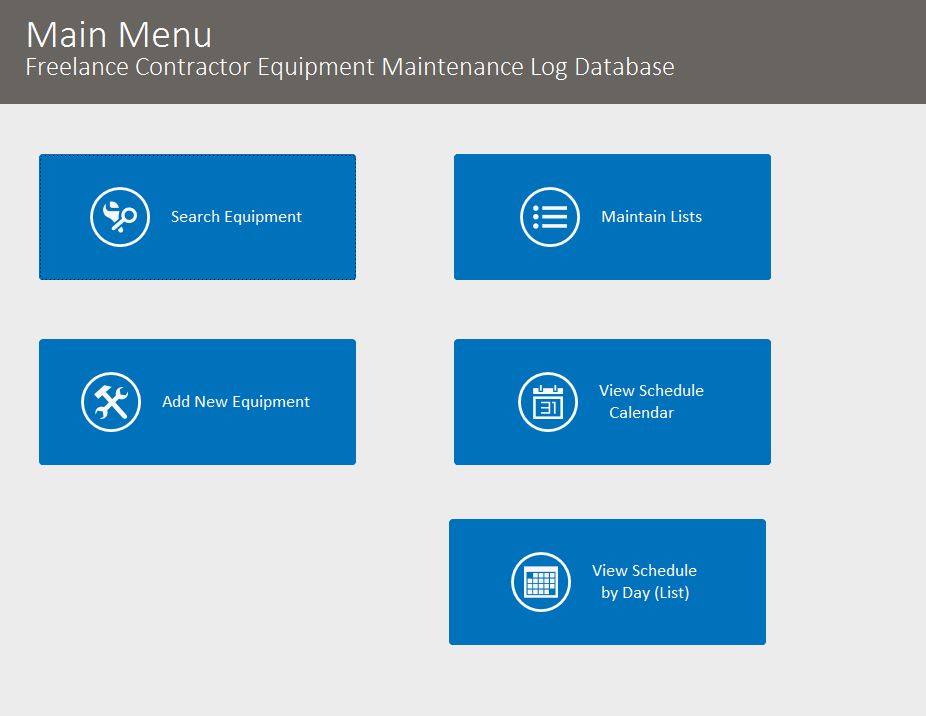Click the View Schedule Calendar text label
Image resolution: width=926 pixels, height=716 pixels.
(x=652, y=401)
